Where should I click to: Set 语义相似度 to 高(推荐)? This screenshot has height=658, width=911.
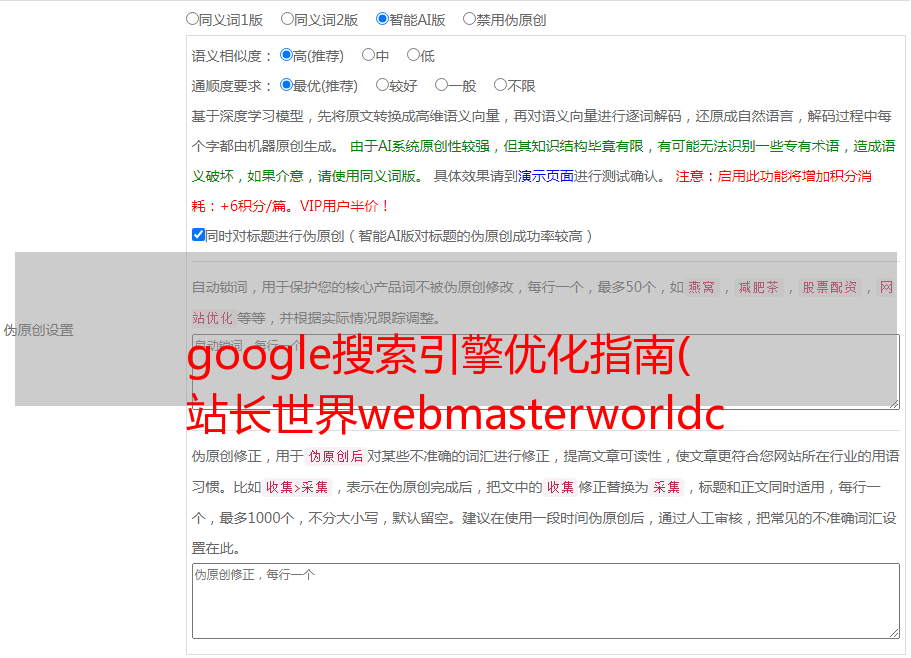tap(286, 55)
